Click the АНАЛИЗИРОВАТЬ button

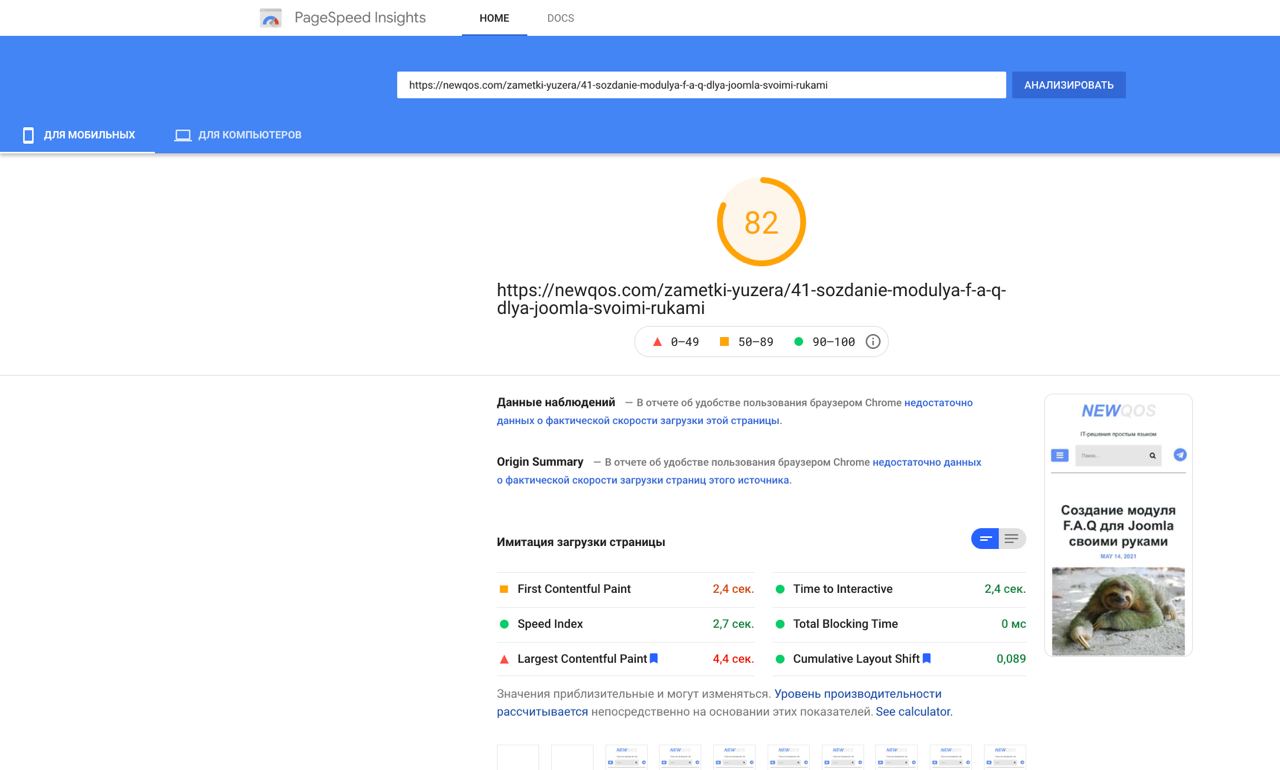1069,85
